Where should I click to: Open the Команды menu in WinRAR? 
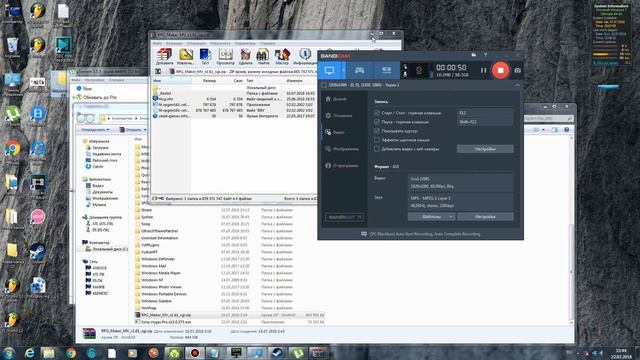tap(174, 43)
